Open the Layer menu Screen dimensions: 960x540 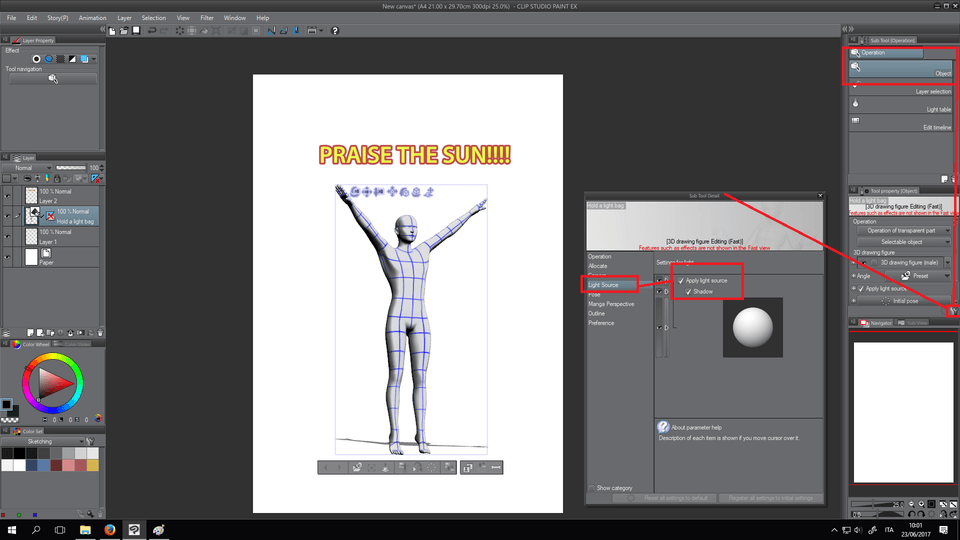(124, 18)
